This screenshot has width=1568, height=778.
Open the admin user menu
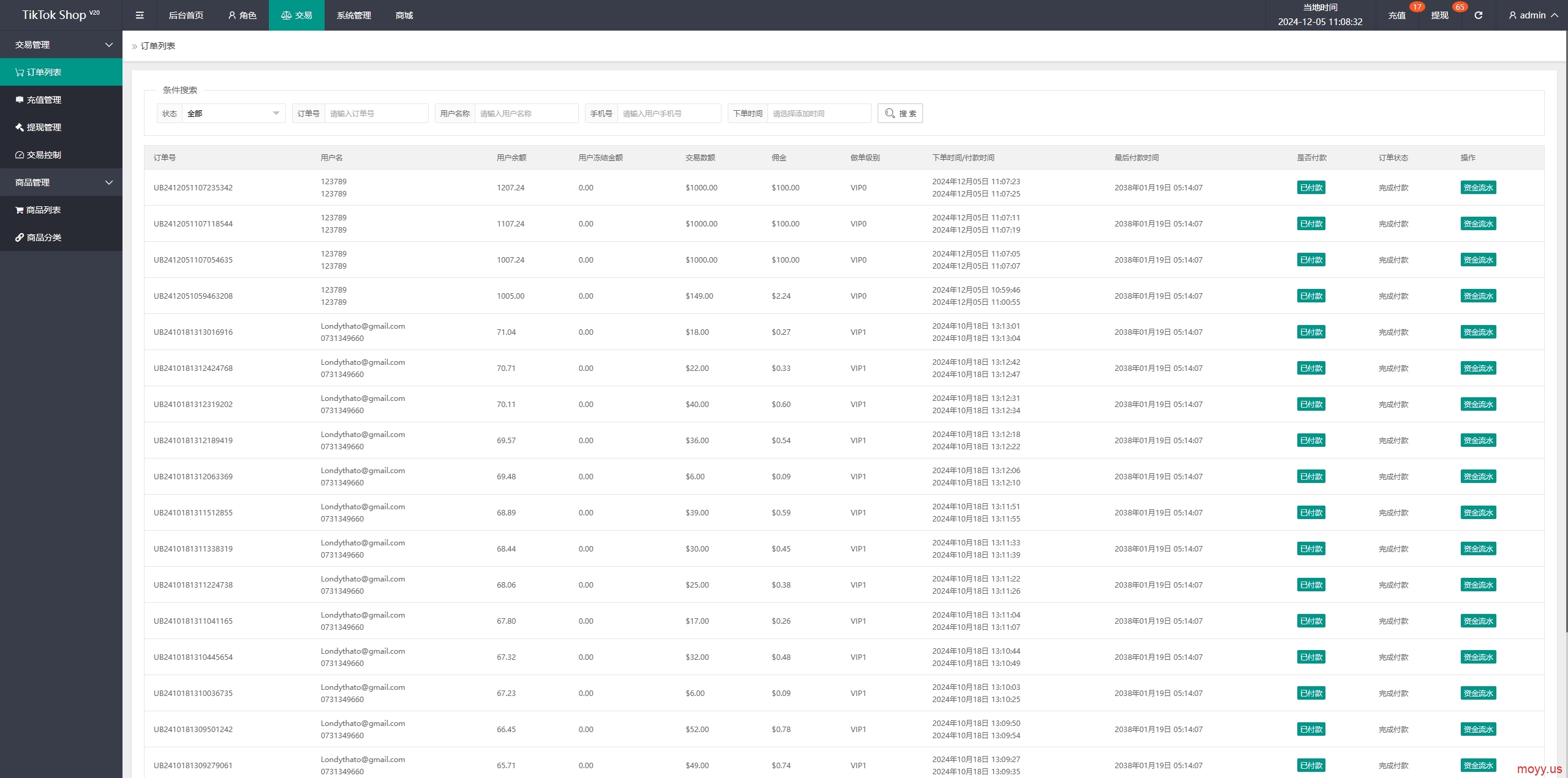point(1533,15)
